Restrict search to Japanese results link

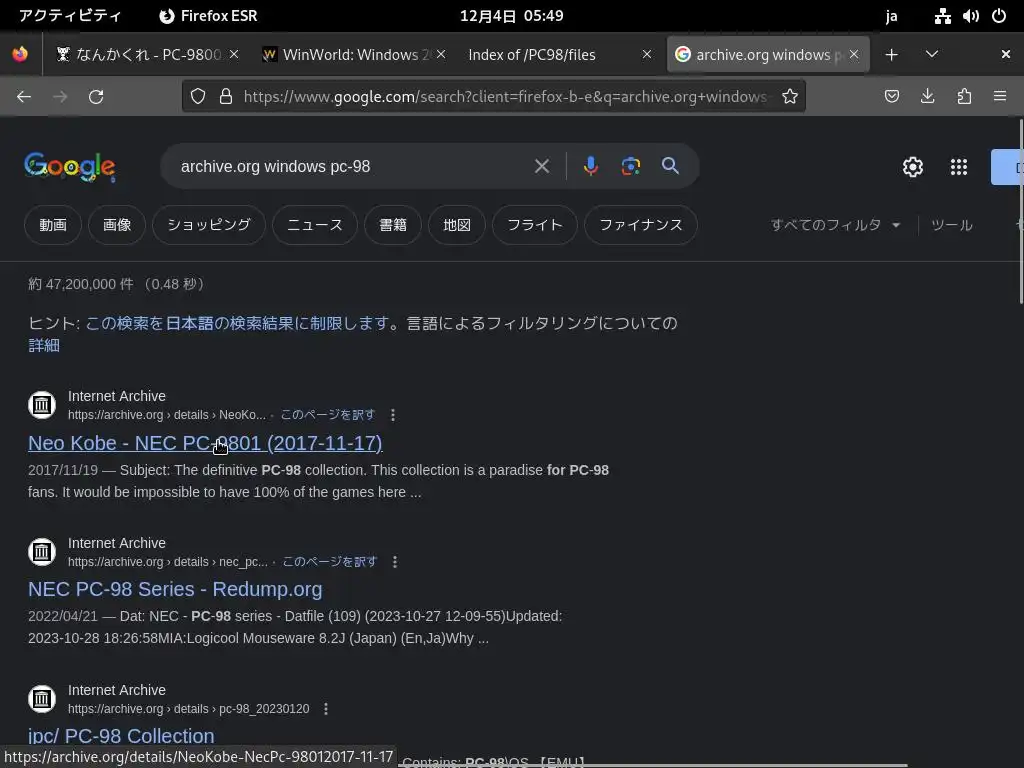pyautogui.click(x=238, y=323)
